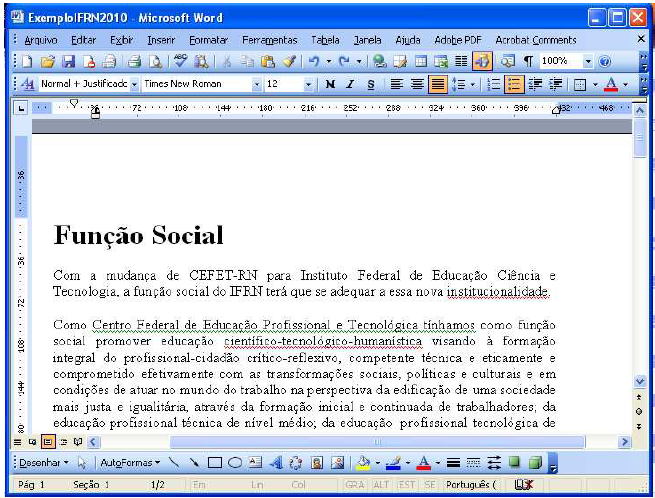Open the Editar menu
Viewport: 655px width, 498px height.
(84, 40)
